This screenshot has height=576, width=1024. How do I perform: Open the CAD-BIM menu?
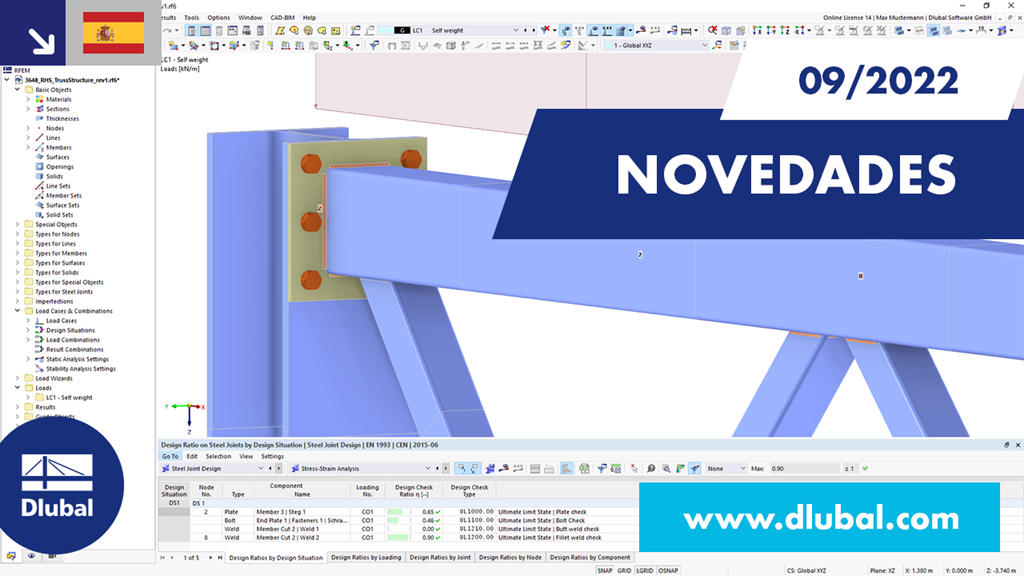[x=282, y=18]
